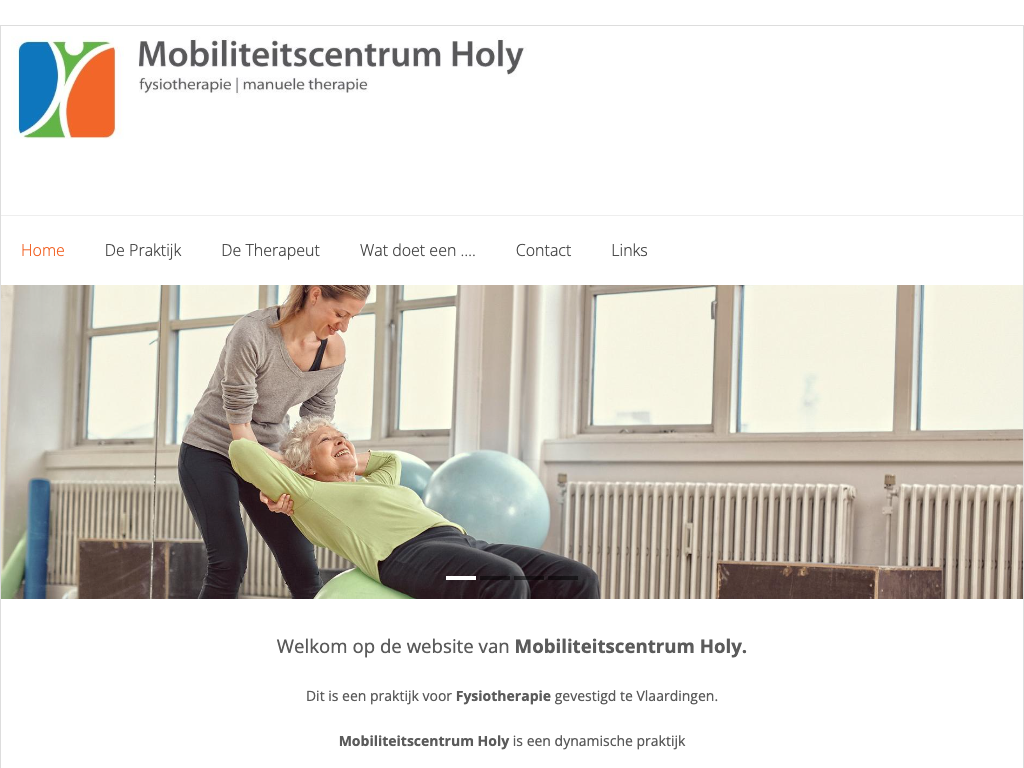Select the Links navigation item
The height and width of the screenshot is (768, 1024).
click(x=630, y=250)
